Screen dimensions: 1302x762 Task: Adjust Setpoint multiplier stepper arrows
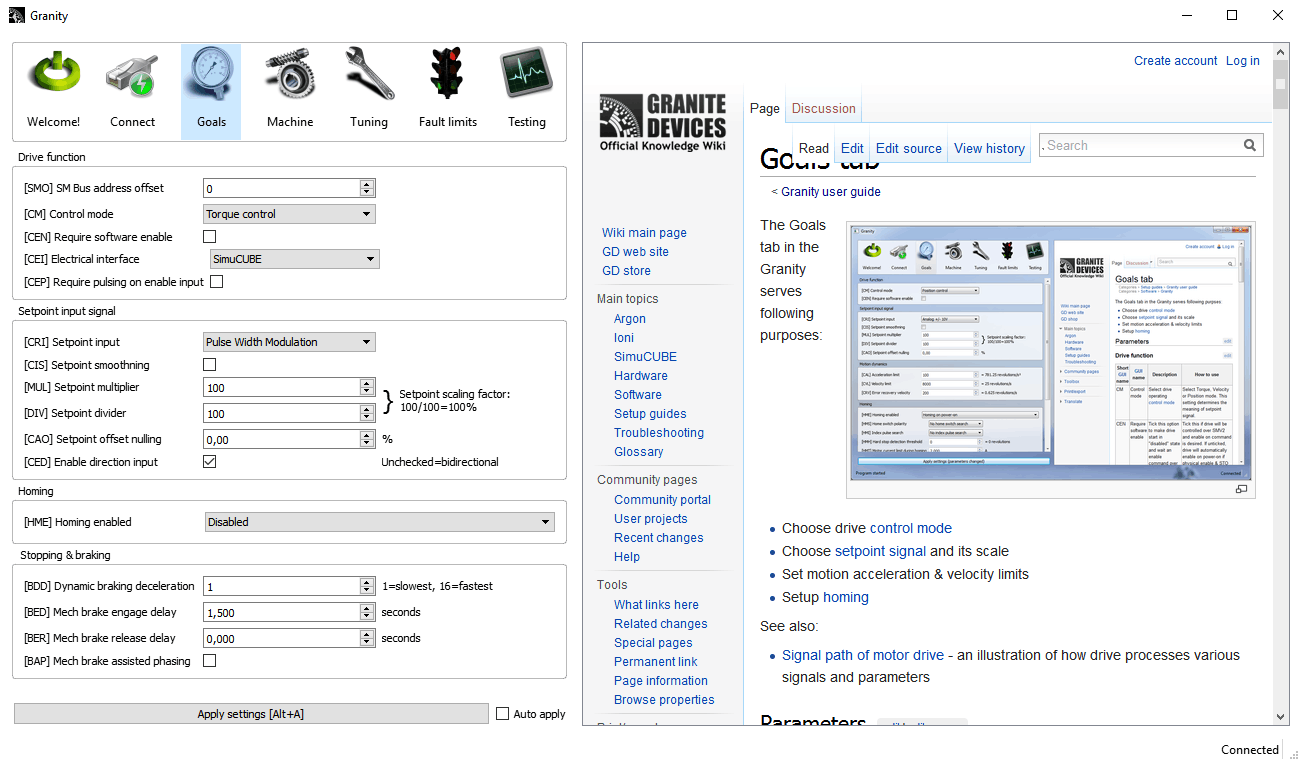367,387
